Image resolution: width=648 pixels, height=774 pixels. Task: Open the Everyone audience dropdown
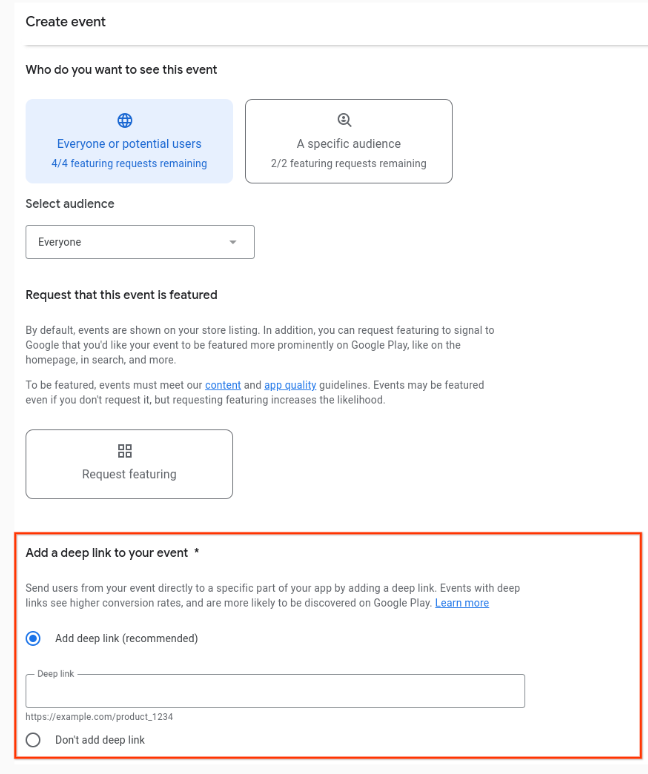[x=140, y=242]
